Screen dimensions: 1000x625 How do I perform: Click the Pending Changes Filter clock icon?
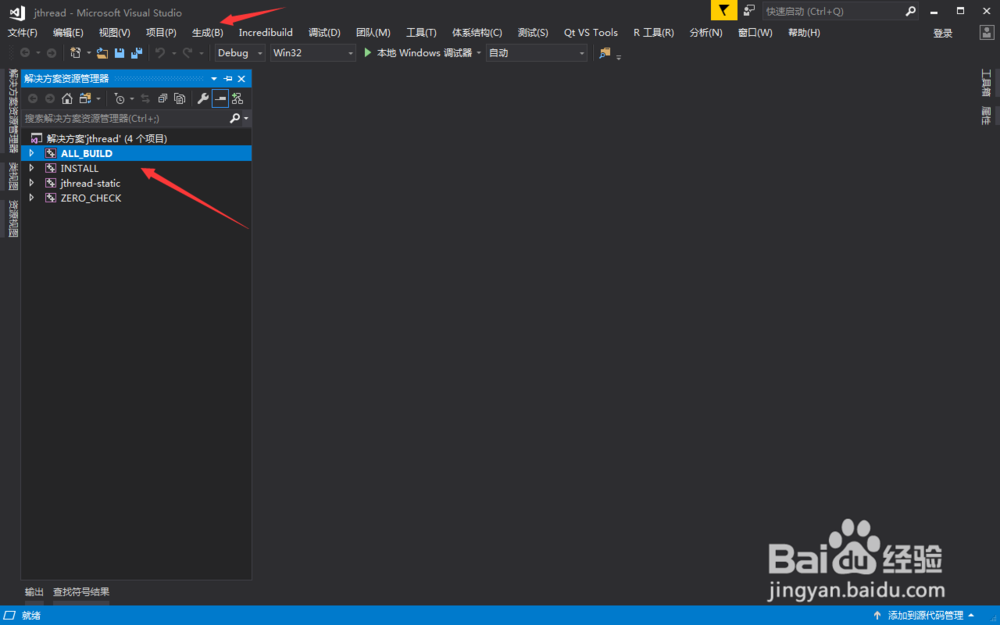point(119,98)
